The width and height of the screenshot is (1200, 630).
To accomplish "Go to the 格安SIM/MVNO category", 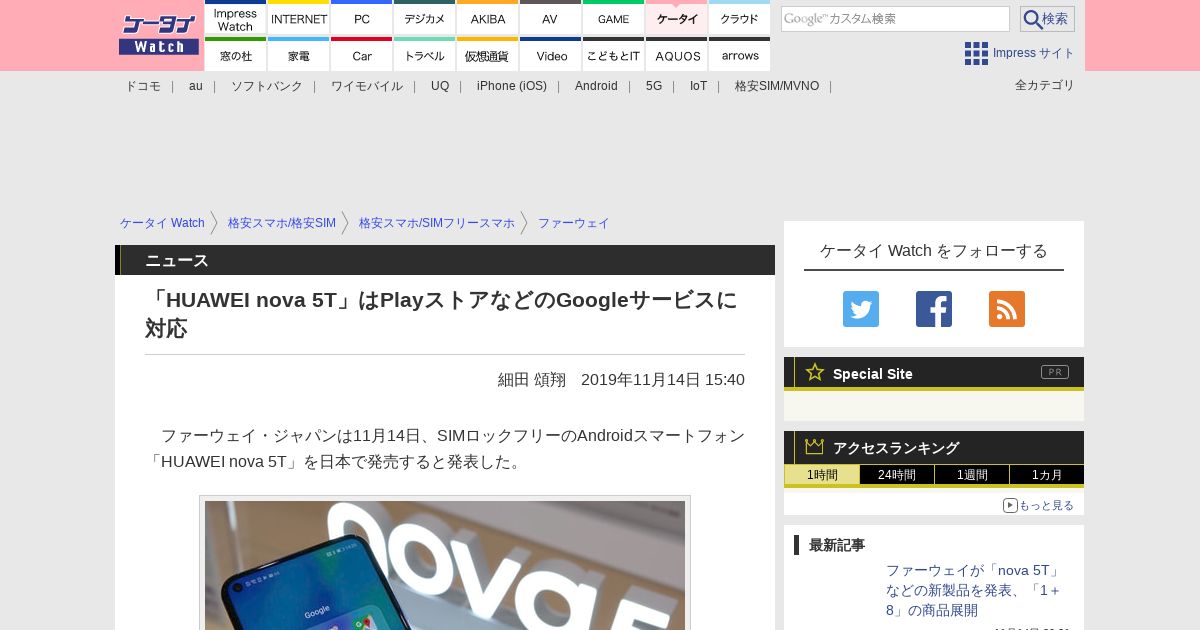I will tap(777, 86).
